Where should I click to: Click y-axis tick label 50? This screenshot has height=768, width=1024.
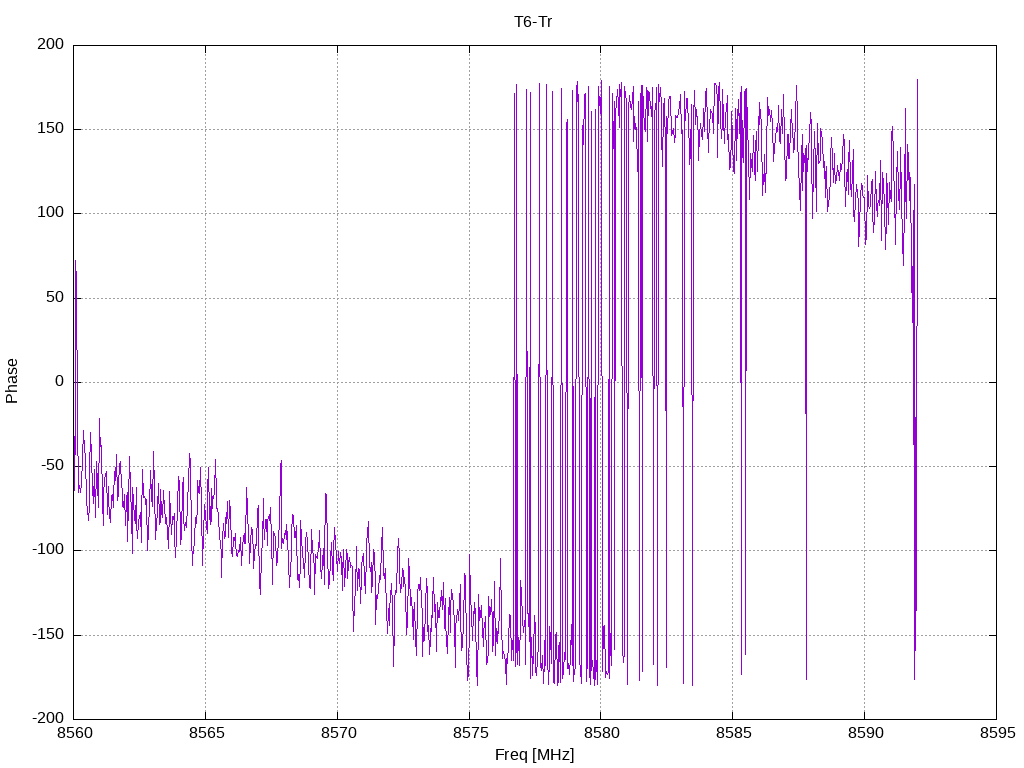55,297
